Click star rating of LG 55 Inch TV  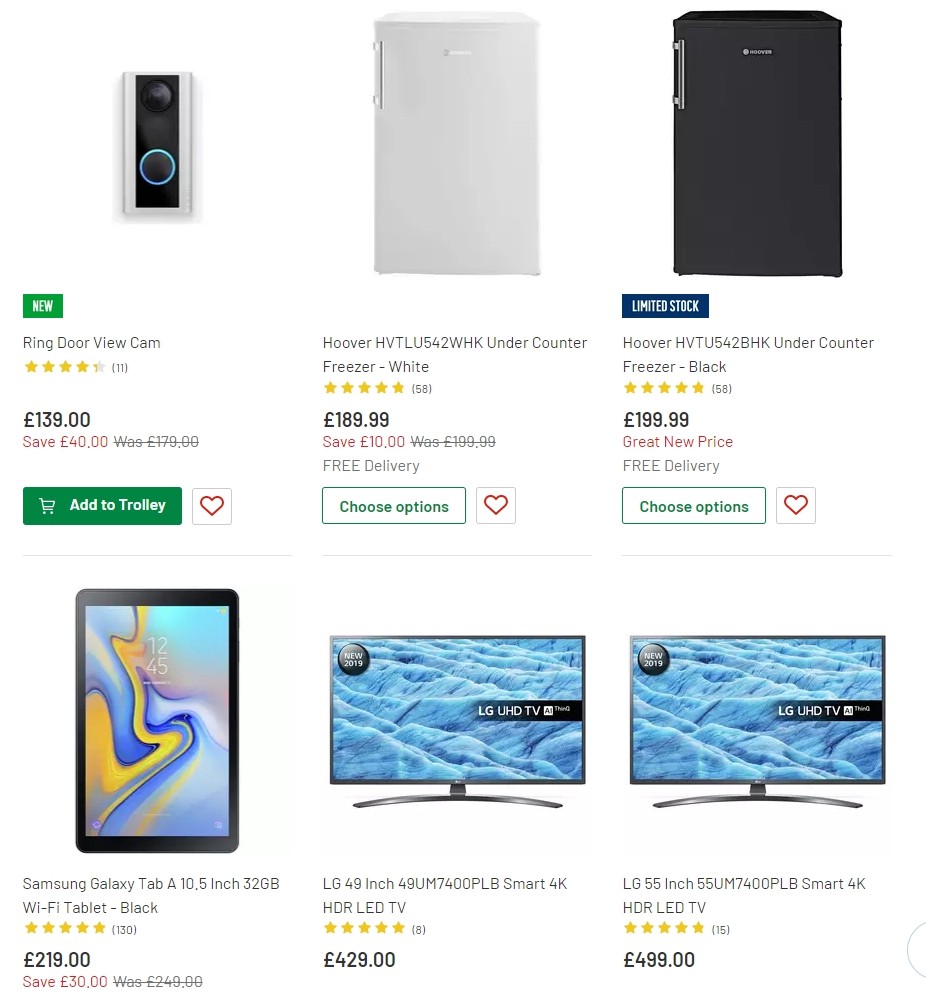click(x=665, y=929)
